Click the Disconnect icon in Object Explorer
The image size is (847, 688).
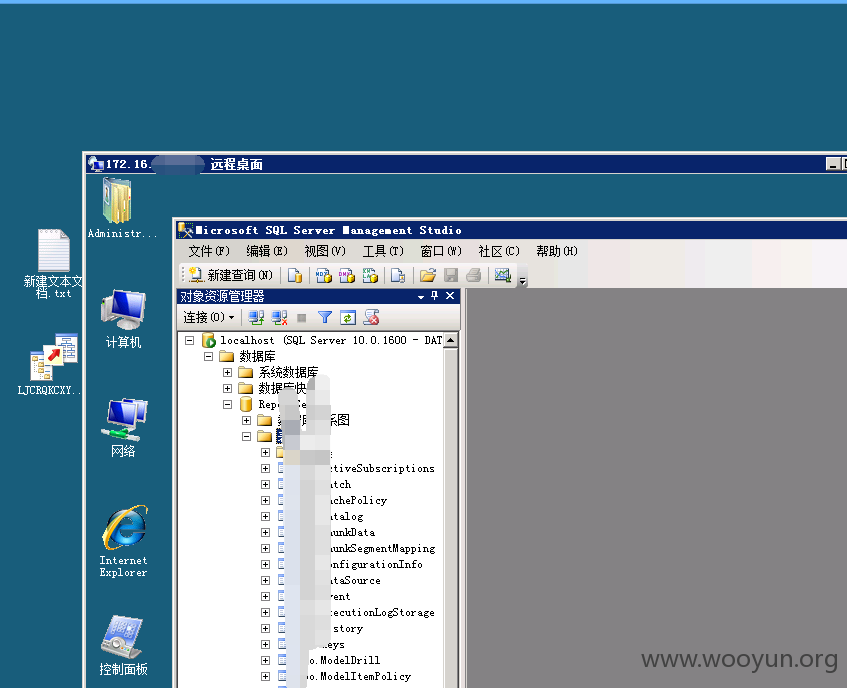click(x=279, y=318)
